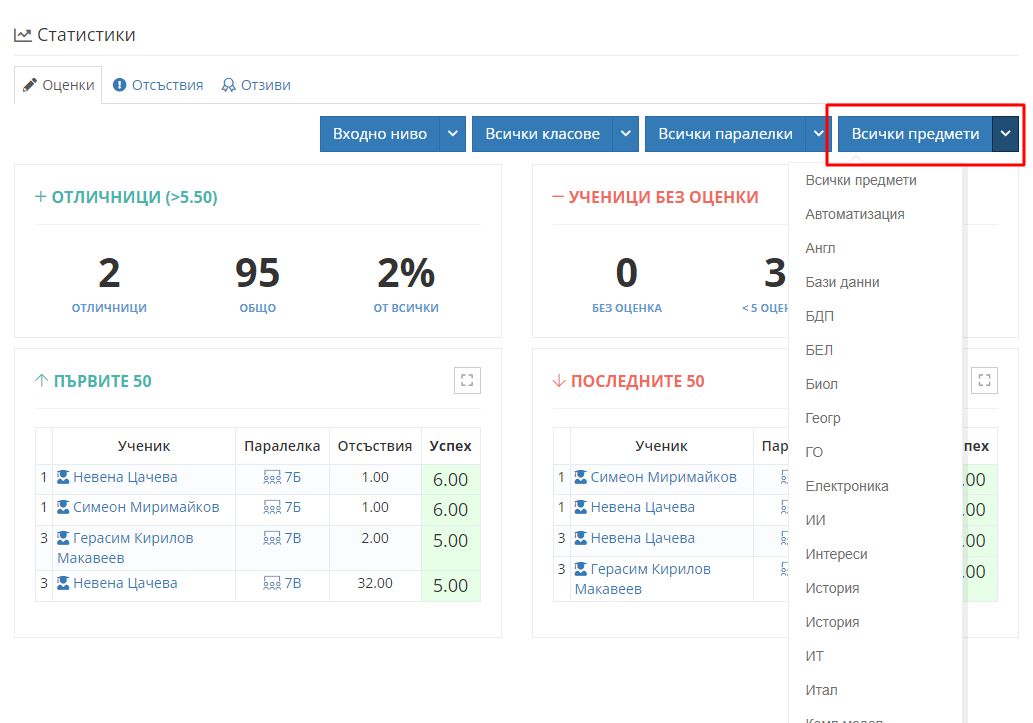Switch to the Отсъствия tab
1033x723 pixels.
coord(158,85)
